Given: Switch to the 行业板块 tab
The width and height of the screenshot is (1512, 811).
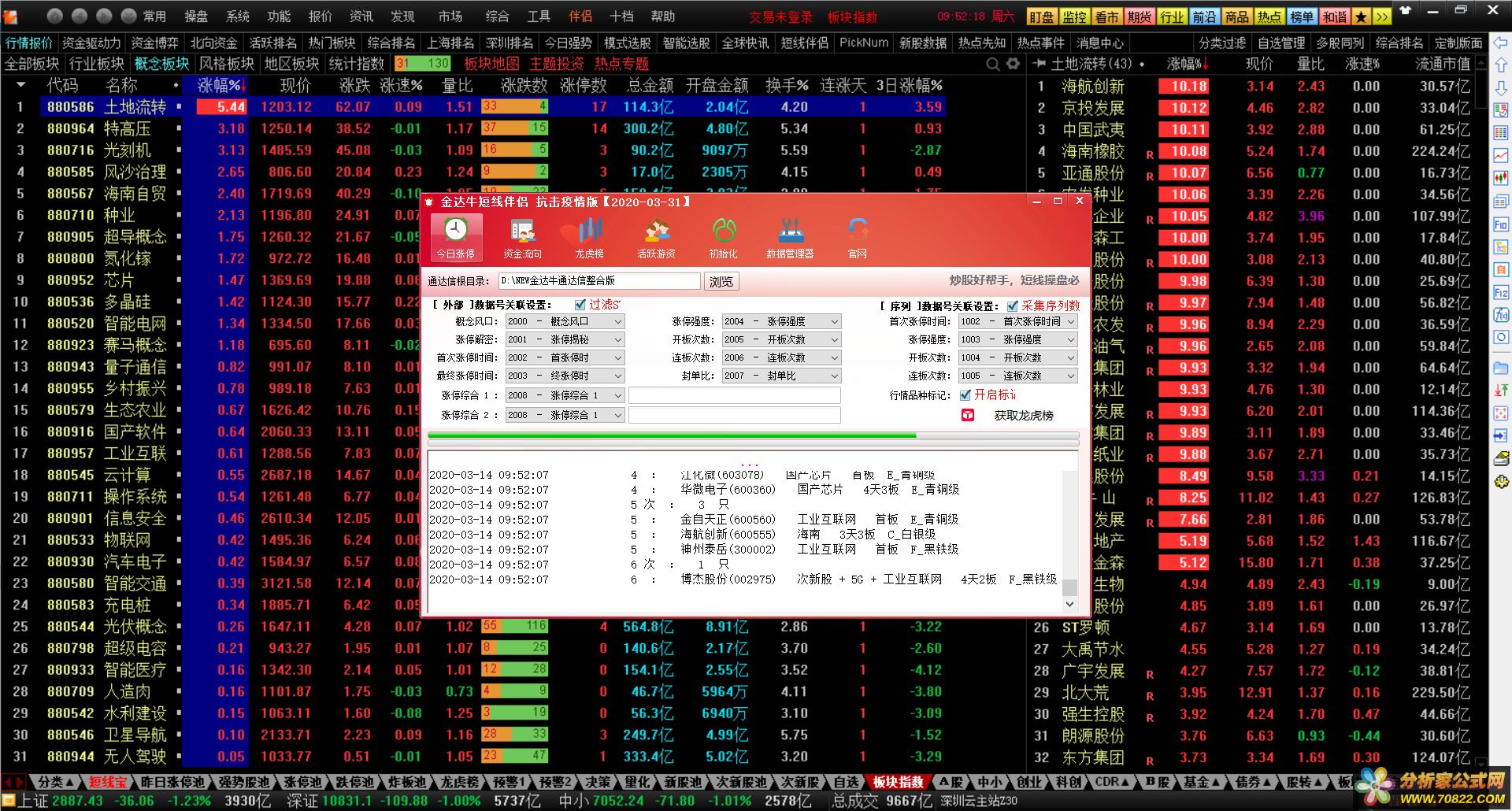Looking at the screenshot, I should (97, 64).
